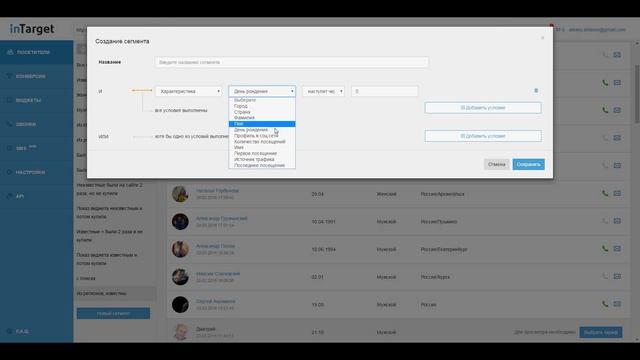Choose Профиль в соц.сети option

262,136
